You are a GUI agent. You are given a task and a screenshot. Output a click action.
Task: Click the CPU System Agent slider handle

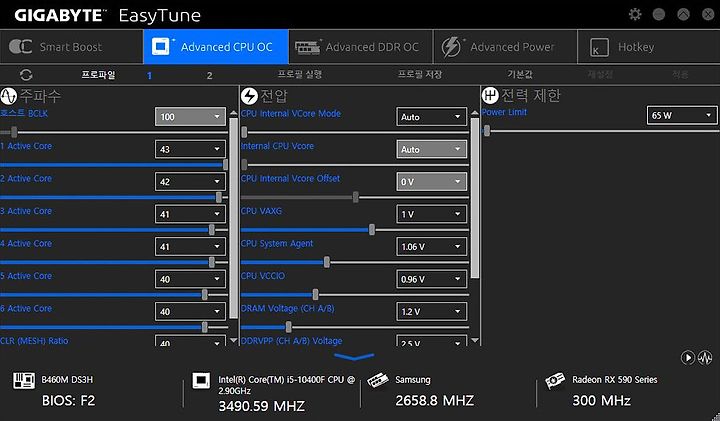pyautogui.click(x=326, y=262)
